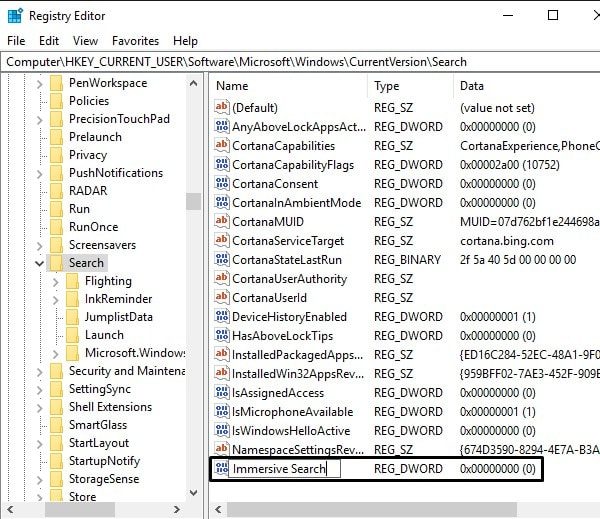The height and width of the screenshot is (519, 600).
Task: Select the StartupNotify key
Action: click(104, 461)
